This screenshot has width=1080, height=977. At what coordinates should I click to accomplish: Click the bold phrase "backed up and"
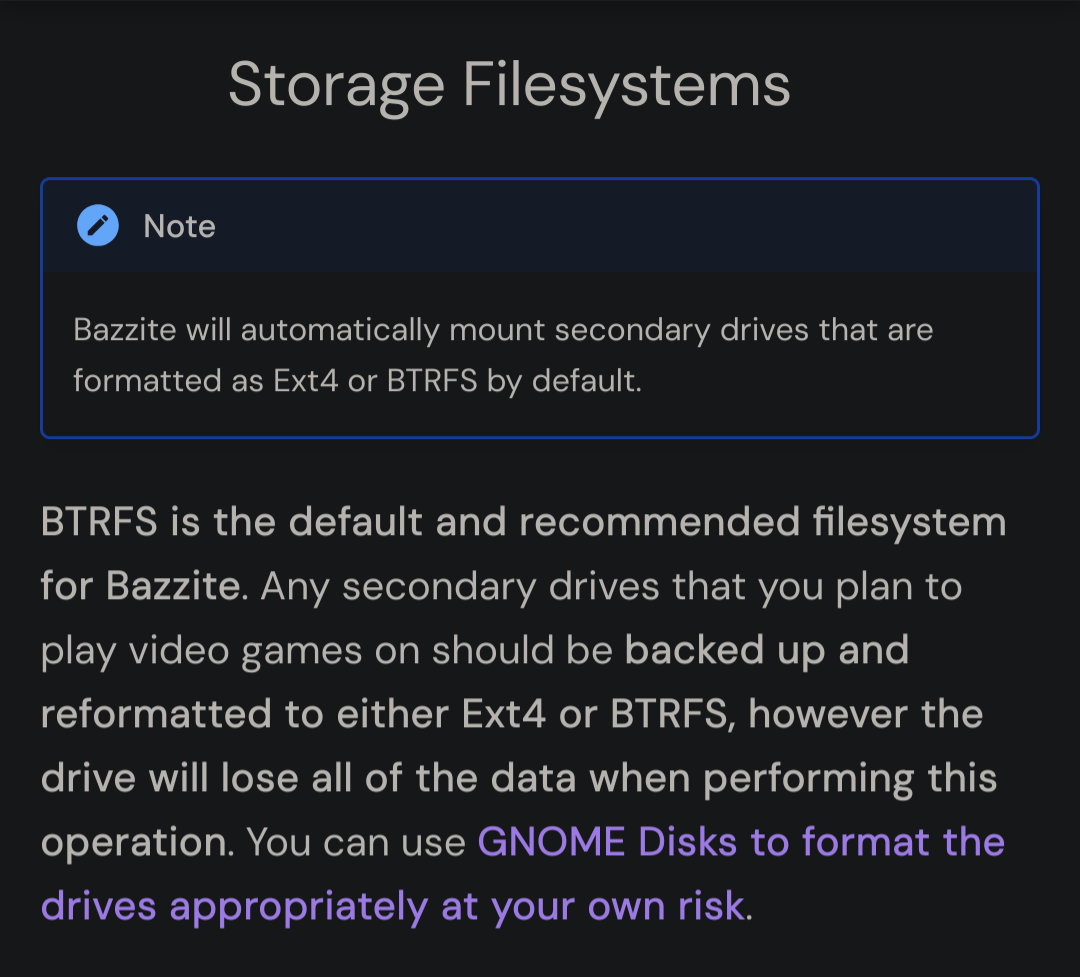[767, 650]
